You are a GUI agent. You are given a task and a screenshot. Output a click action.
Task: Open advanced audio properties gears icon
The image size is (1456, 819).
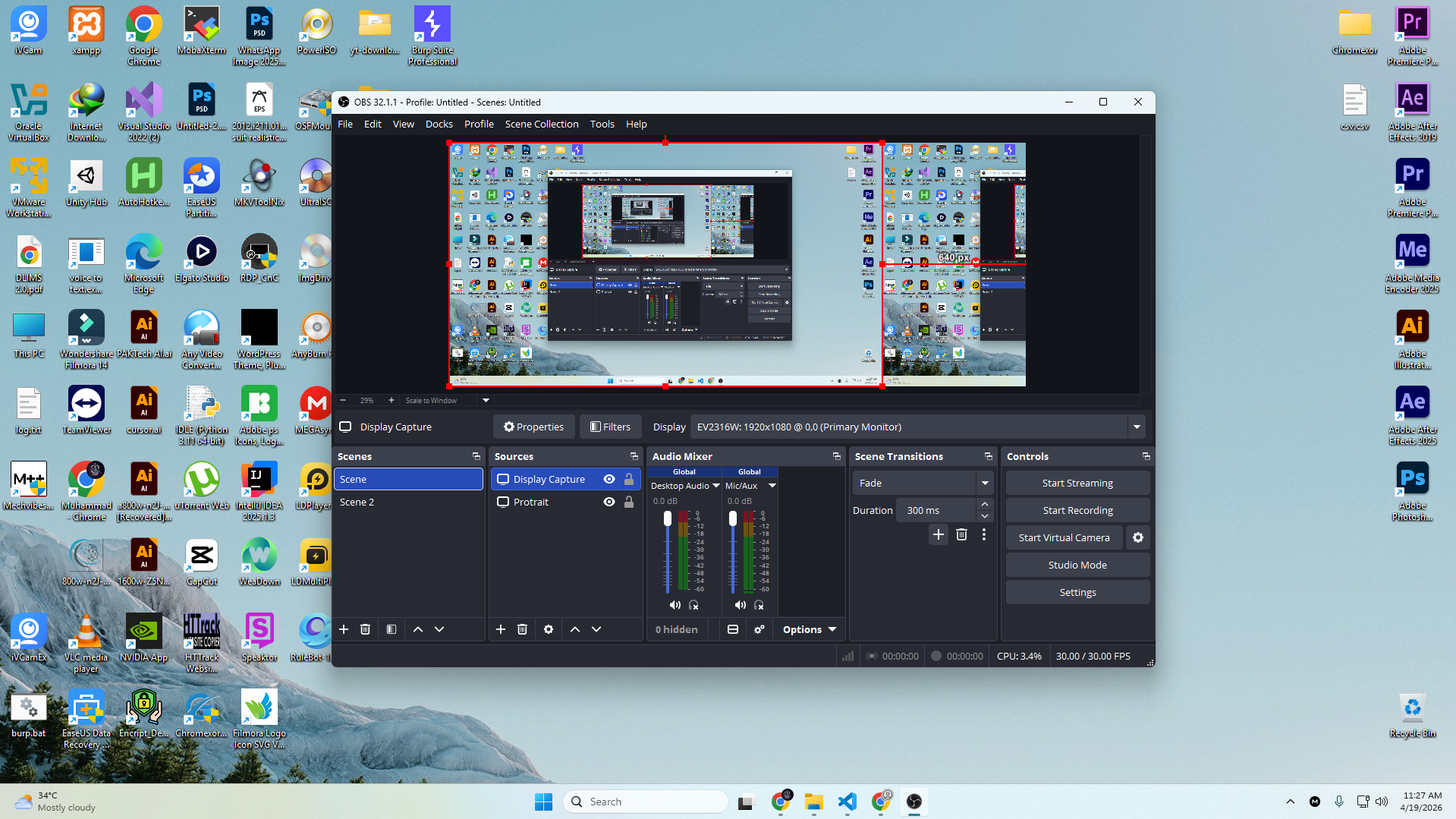tap(759, 629)
